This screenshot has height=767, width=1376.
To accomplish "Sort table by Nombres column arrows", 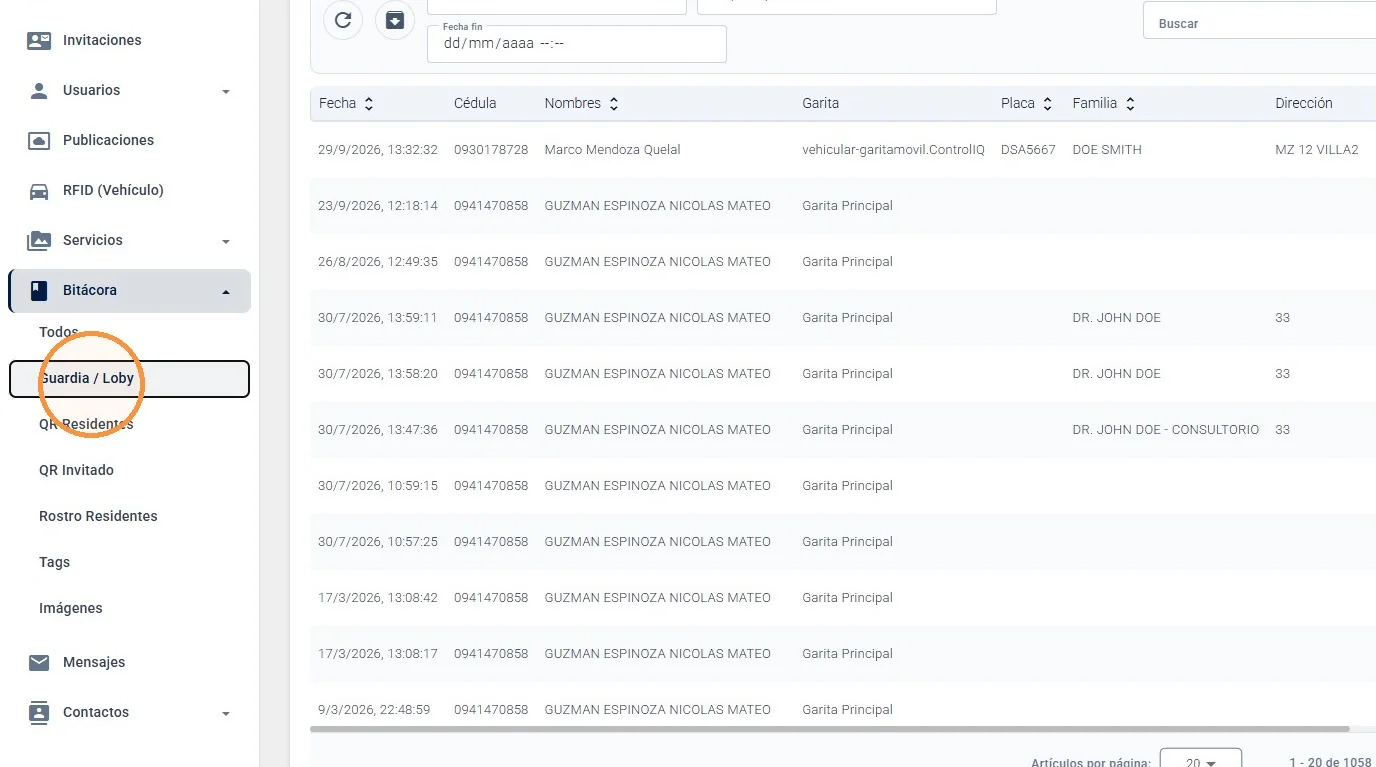I will point(614,103).
